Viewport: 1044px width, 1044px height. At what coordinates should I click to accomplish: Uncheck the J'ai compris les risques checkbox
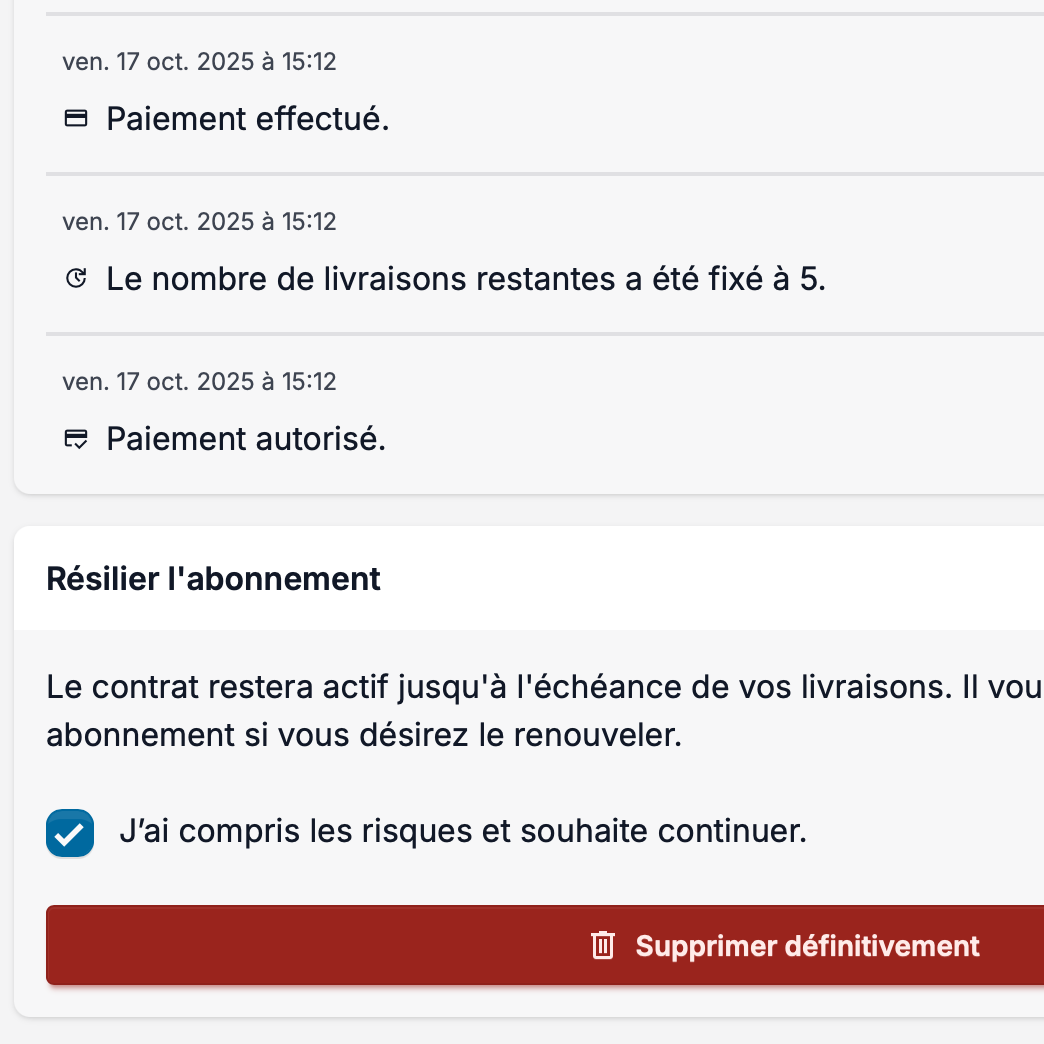point(70,833)
